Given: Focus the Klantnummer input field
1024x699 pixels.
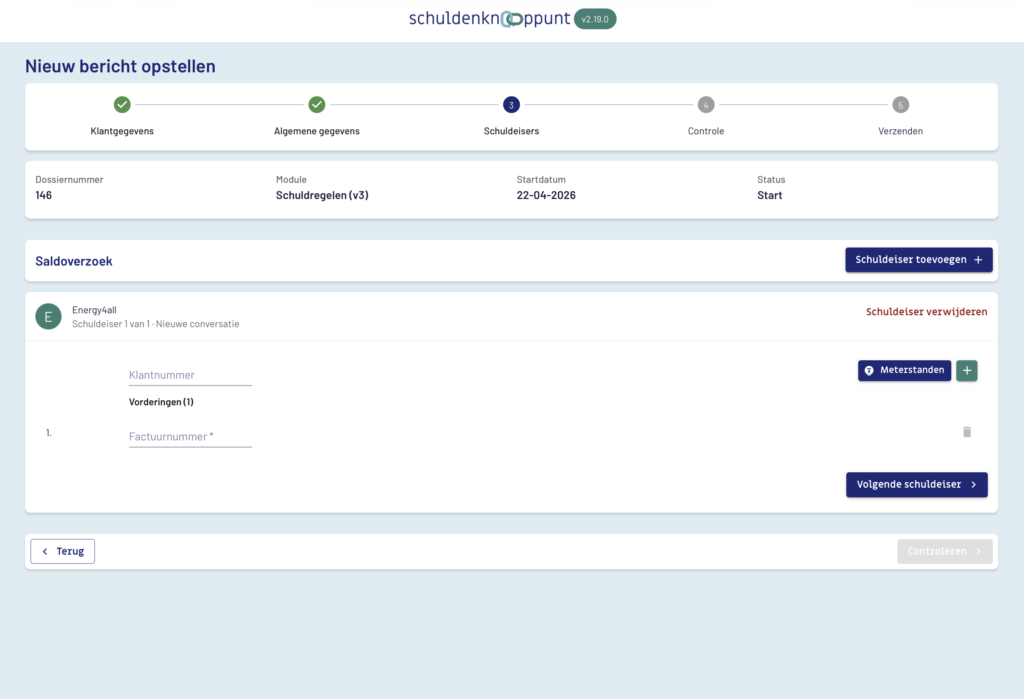Looking at the screenshot, I should pyautogui.click(x=190, y=375).
